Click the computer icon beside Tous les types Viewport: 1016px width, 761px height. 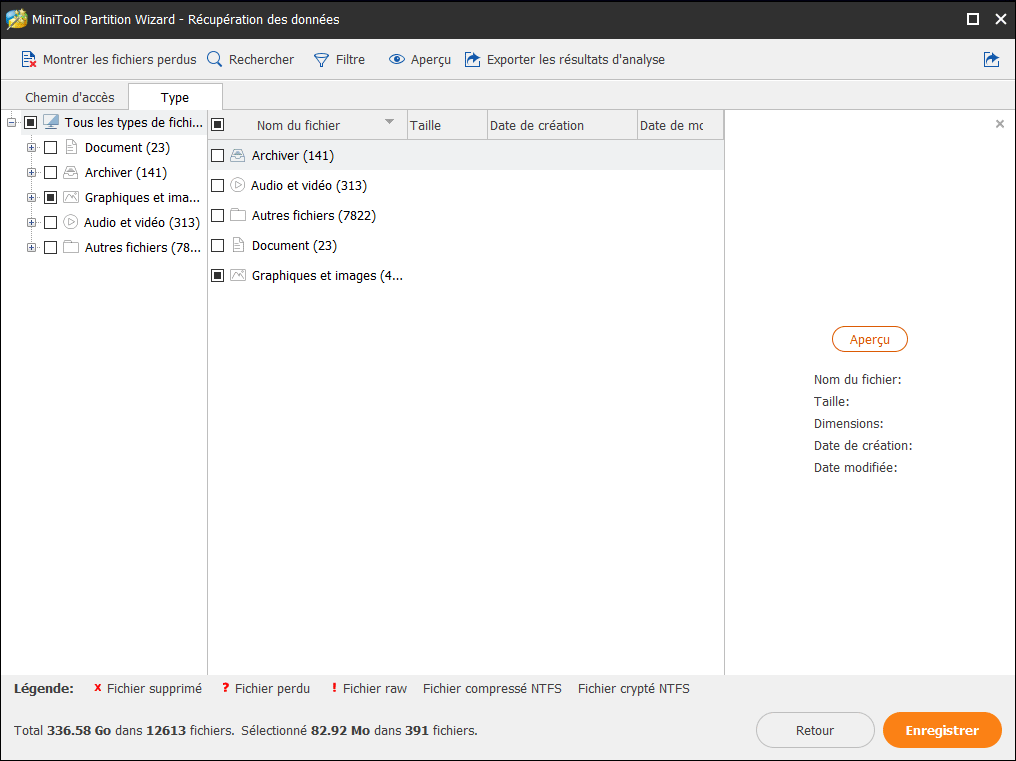tap(51, 122)
